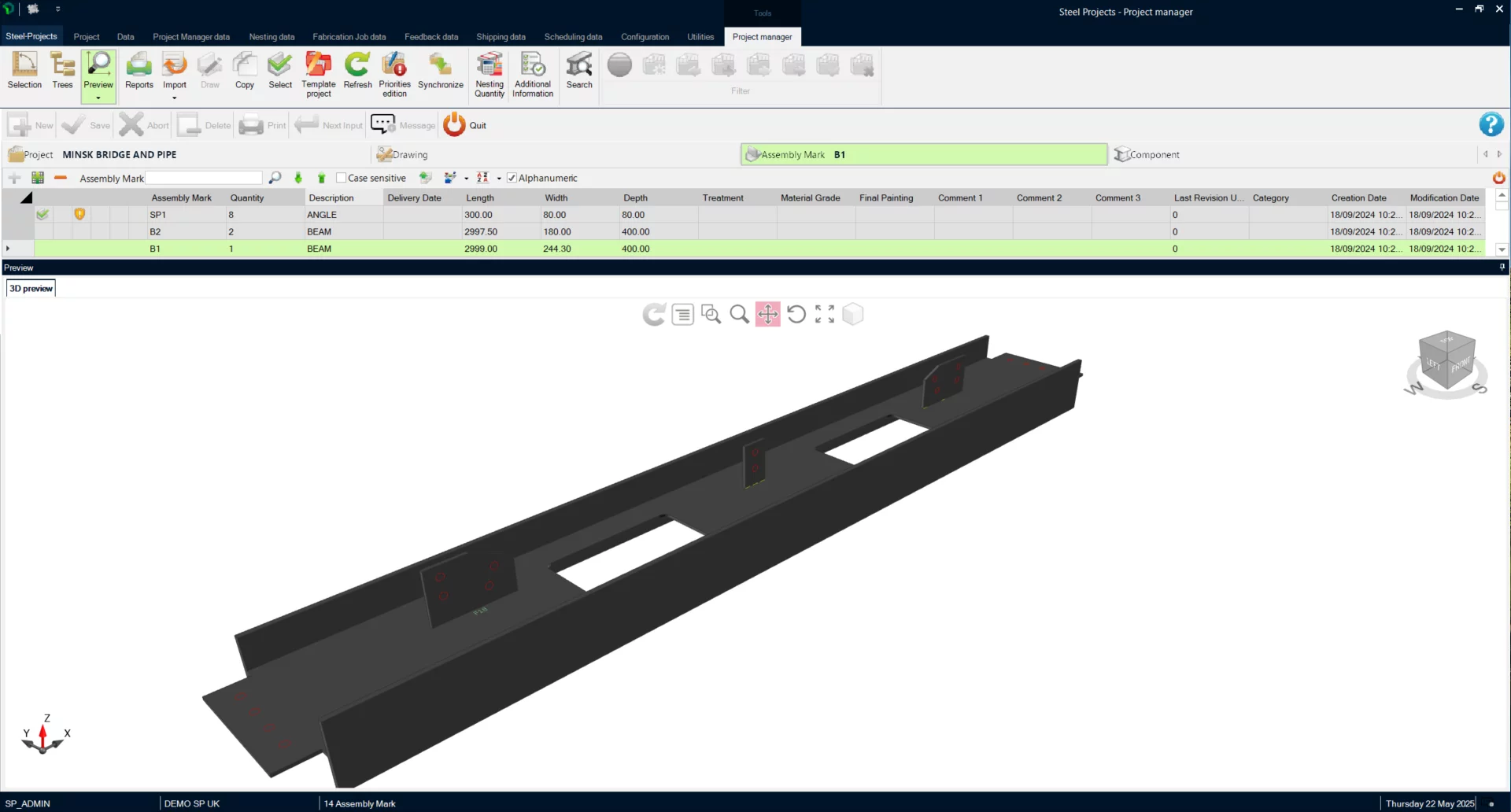Click in the Assembly Mark search field

pyautogui.click(x=204, y=179)
